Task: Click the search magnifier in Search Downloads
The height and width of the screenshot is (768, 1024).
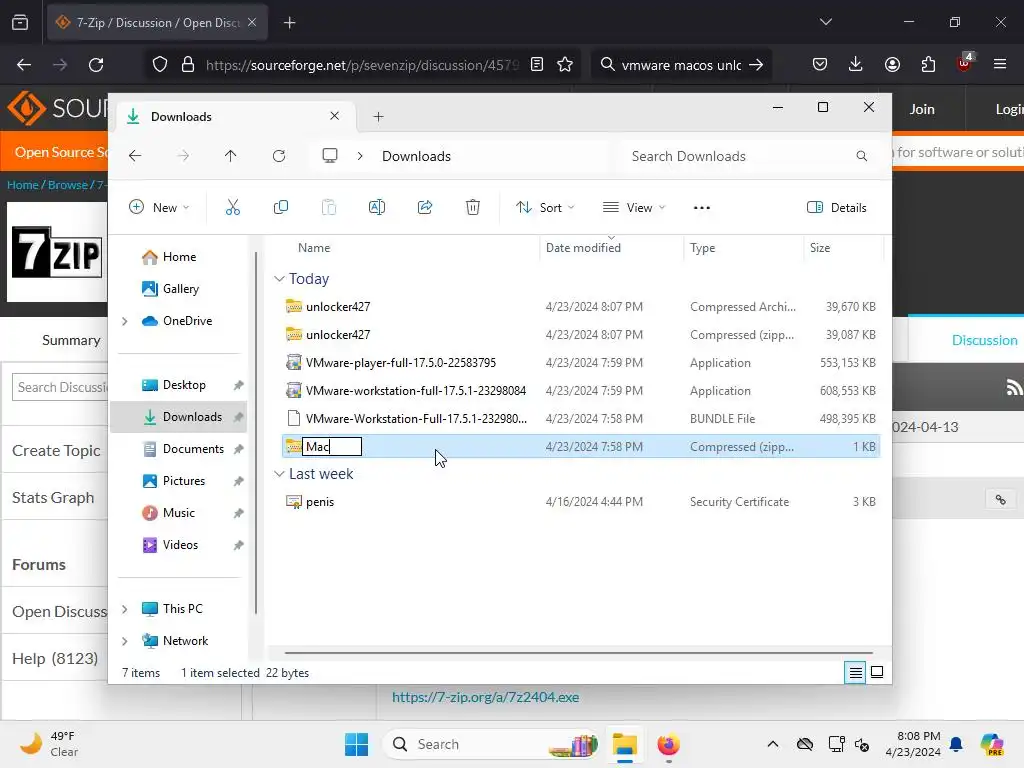Action: 861,156
